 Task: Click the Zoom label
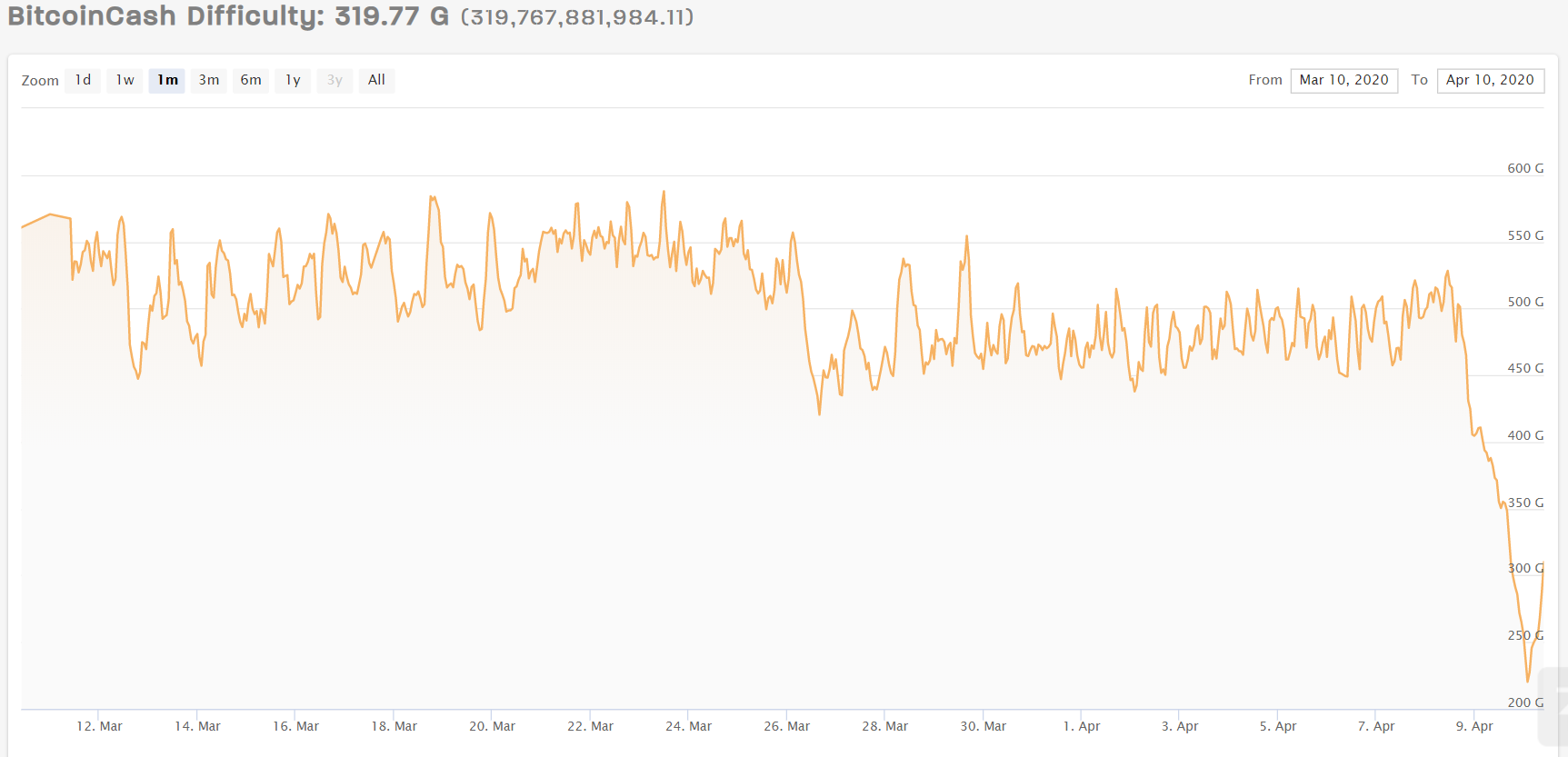(x=40, y=81)
